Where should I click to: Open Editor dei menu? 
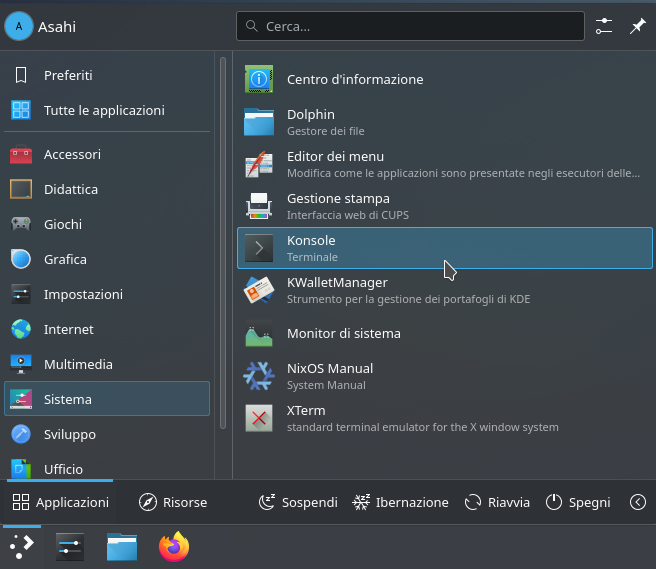[444, 164]
